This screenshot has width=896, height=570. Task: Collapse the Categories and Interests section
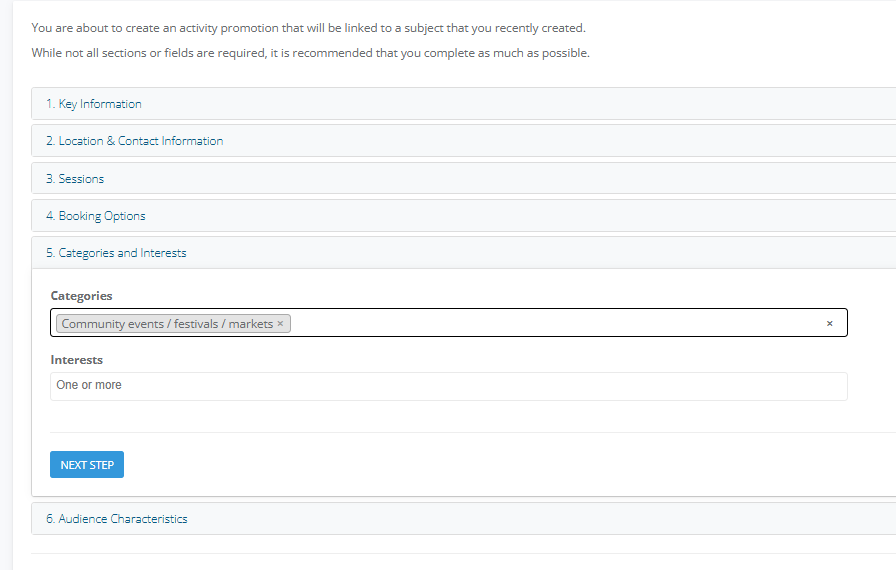[463, 252]
